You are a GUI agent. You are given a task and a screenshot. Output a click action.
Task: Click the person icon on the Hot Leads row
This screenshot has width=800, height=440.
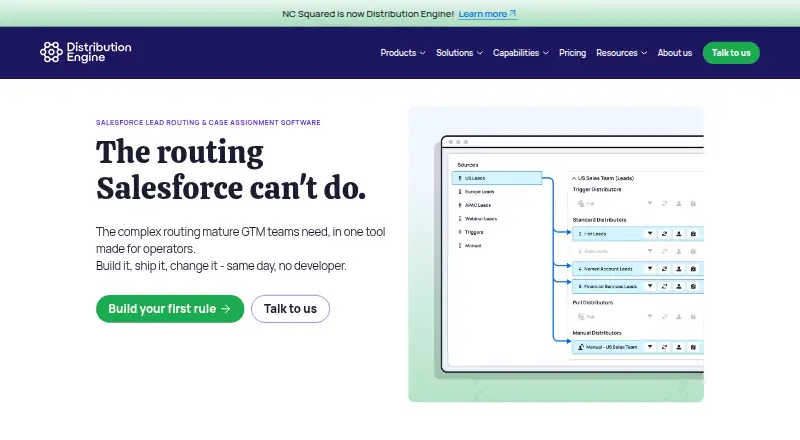[x=679, y=233]
